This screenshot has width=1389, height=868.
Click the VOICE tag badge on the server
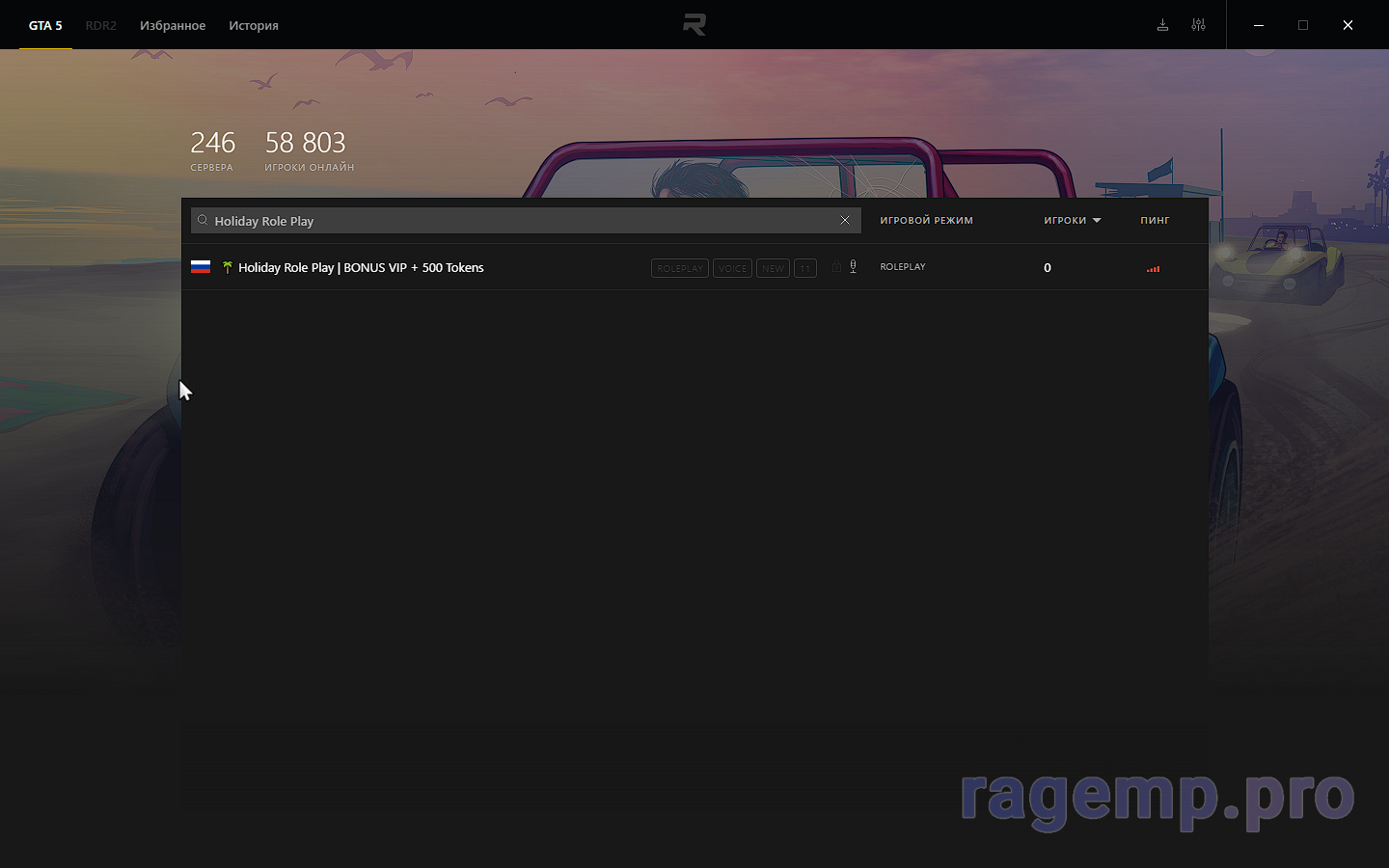[732, 268]
